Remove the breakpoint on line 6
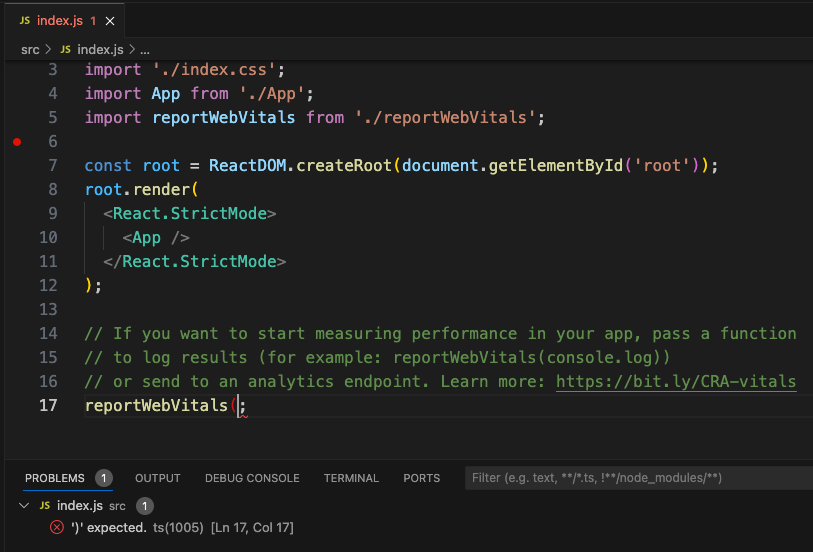The width and height of the screenshot is (813, 552). point(17,142)
